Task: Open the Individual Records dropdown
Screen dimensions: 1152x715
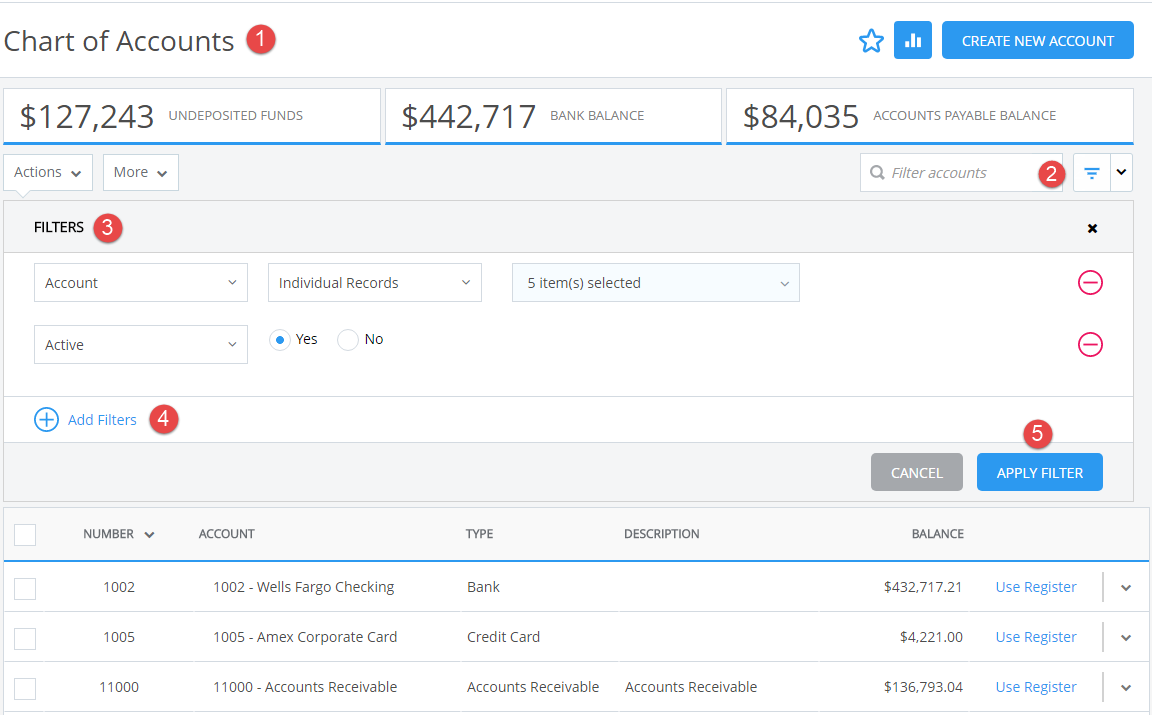Action: point(375,283)
